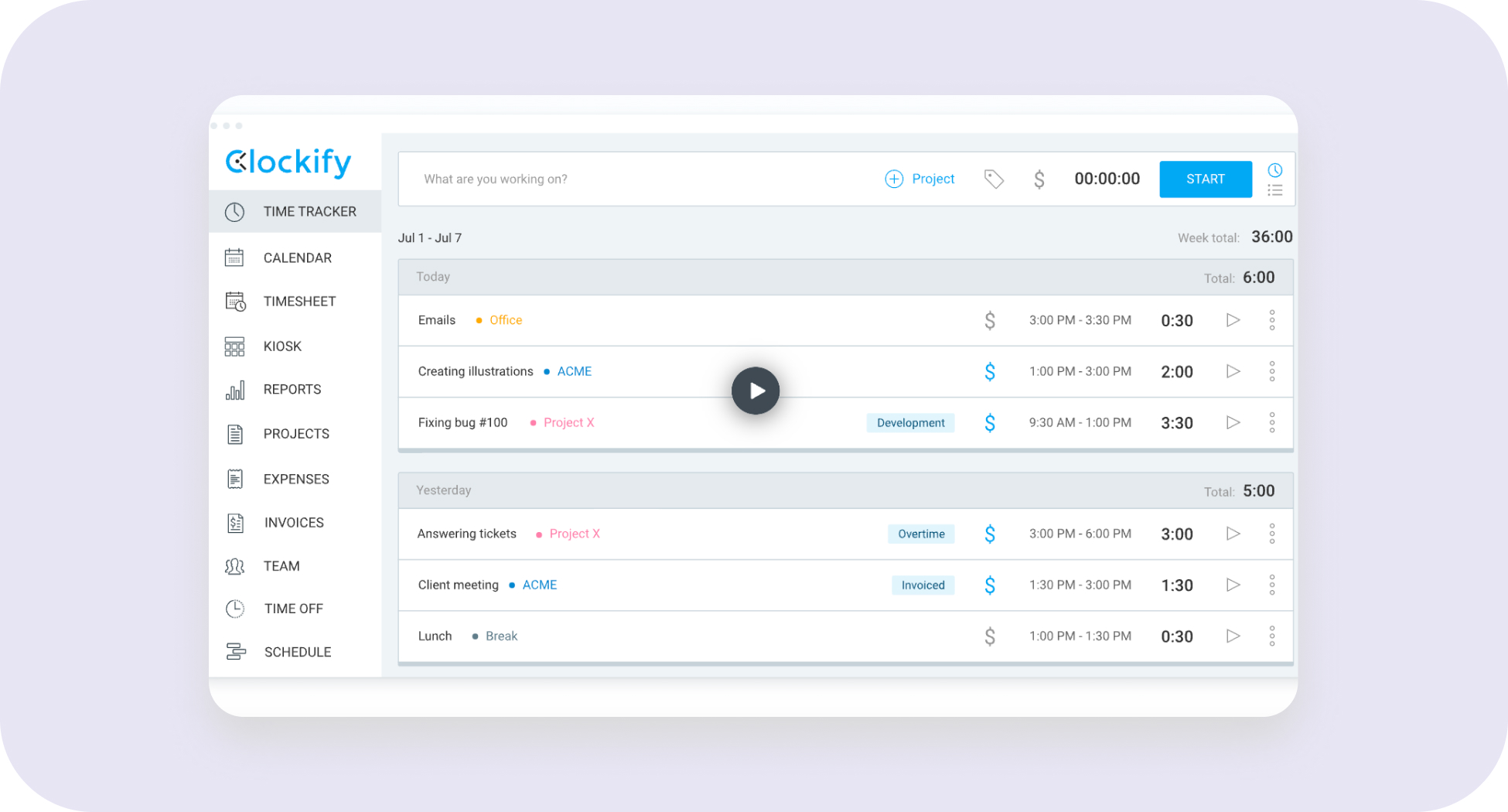Viewport: 1508px width, 812px height.
Task: Open the options menu for Creating illustrations
Action: (1272, 371)
